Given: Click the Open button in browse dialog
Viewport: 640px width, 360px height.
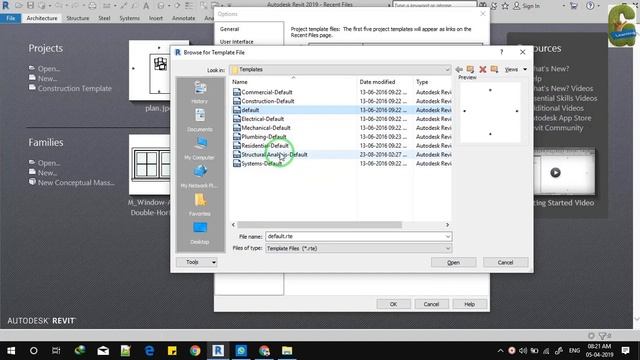Looking at the screenshot, I should pyautogui.click(x=453, y=262).
